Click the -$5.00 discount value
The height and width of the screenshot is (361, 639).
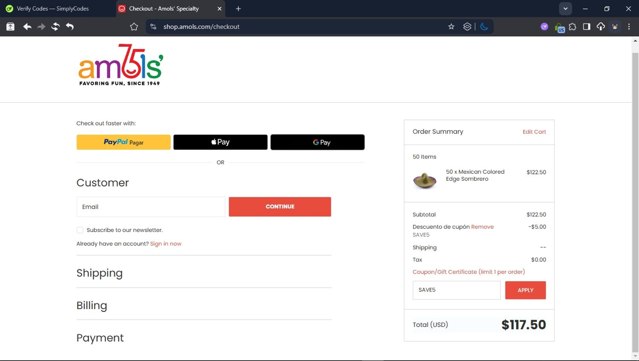[537, 227]
